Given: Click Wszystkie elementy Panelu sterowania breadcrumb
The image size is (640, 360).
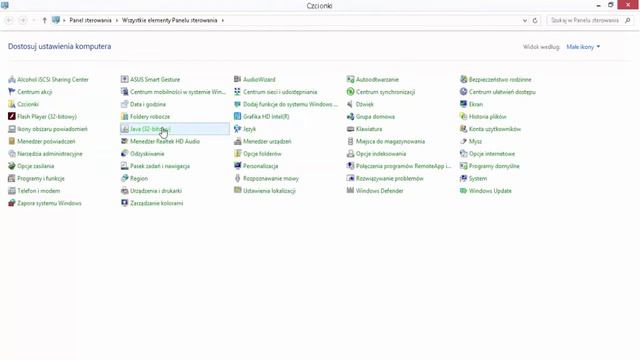Looking at the screenshot, I should [x=170, y=20].
